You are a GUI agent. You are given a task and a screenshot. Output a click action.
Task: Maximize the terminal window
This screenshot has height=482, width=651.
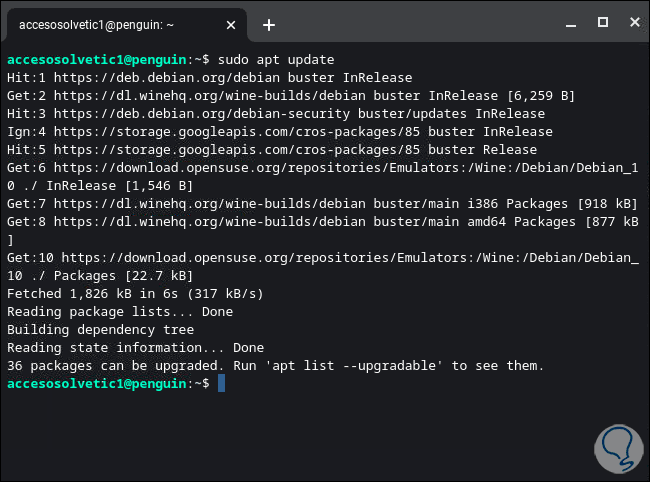point(602,22)
